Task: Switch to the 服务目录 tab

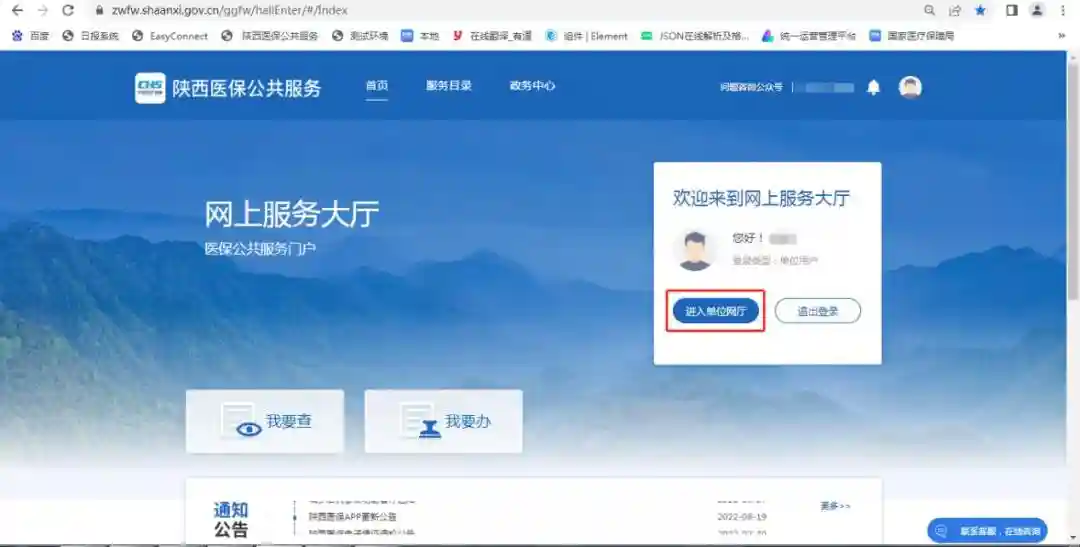Action: pos(448,86)
